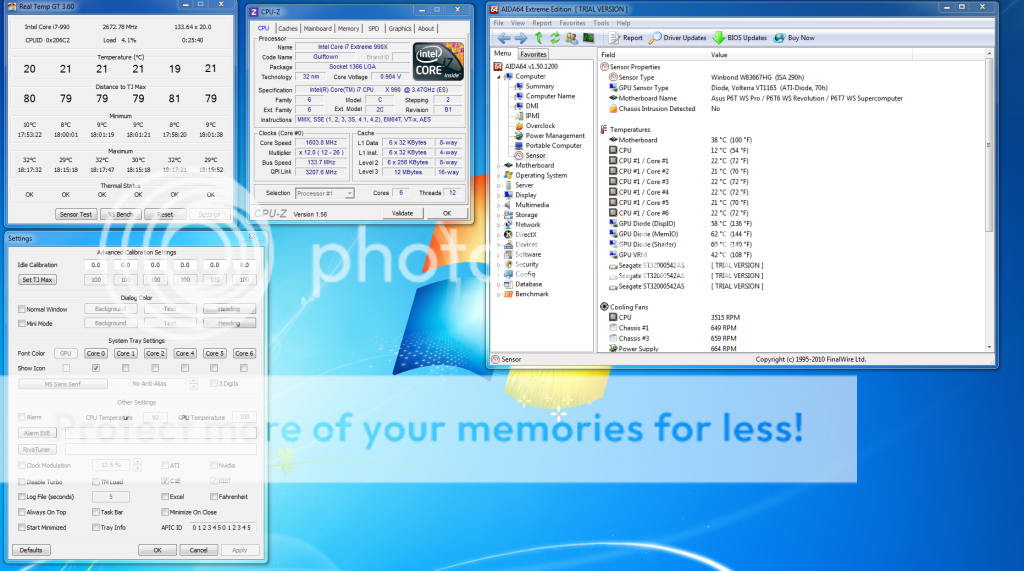1024x571 pixels.
Task: Open Driver Updates in AIDA64 toolbar
Action: (x=678, y=38)
